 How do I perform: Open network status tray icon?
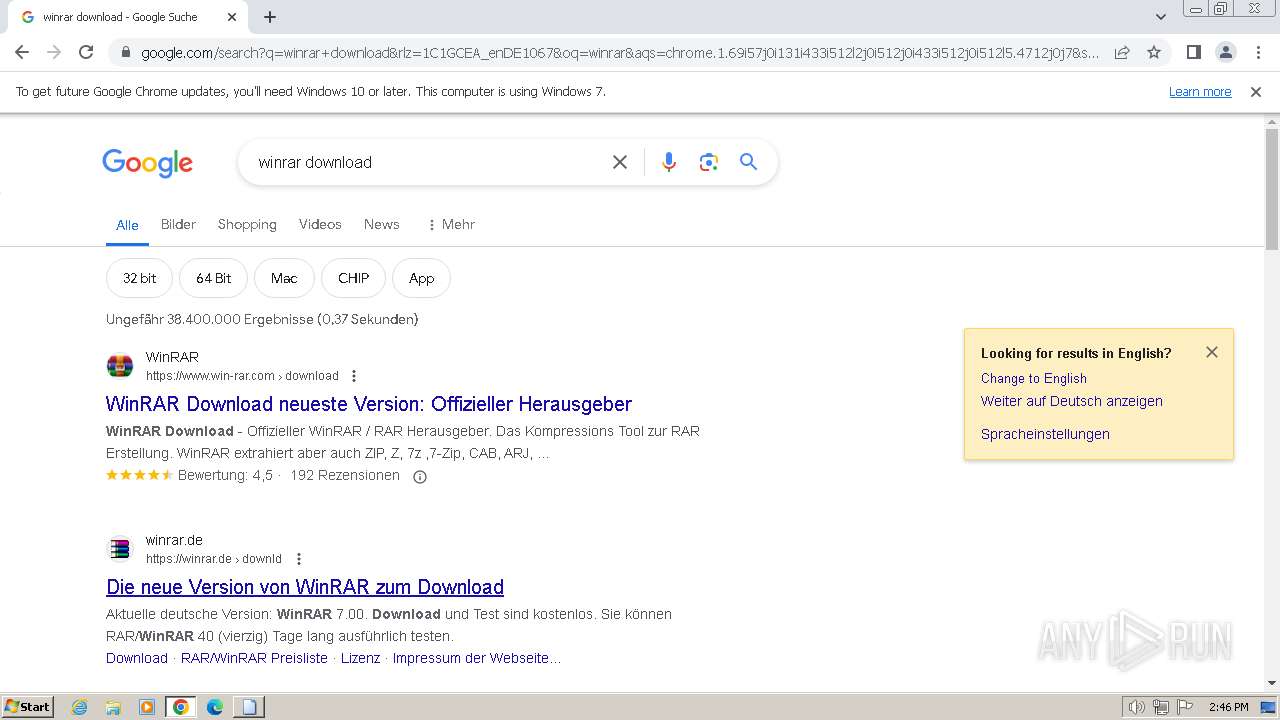pos(1161,707)
